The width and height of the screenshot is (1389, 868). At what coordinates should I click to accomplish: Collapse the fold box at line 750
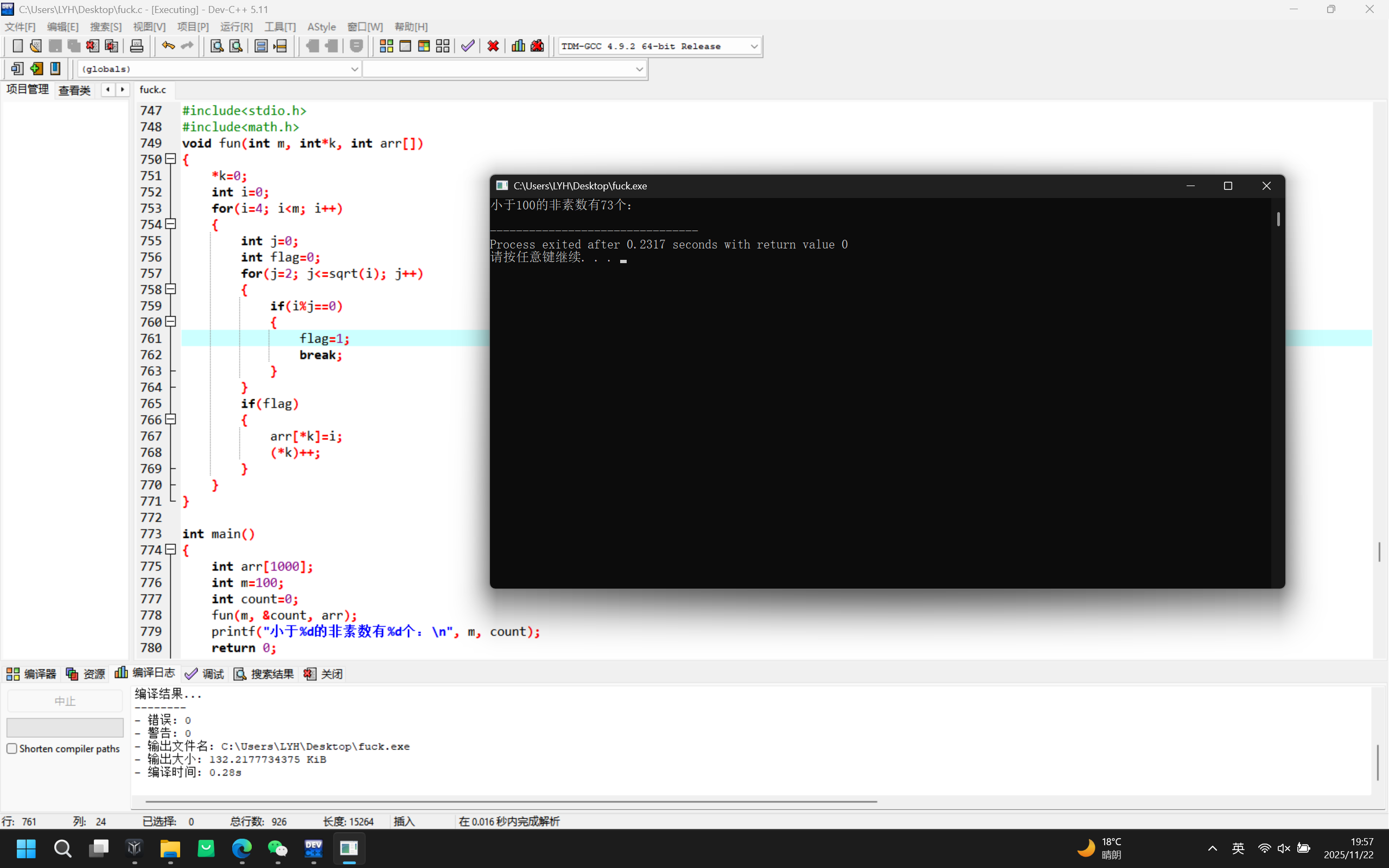170,159
